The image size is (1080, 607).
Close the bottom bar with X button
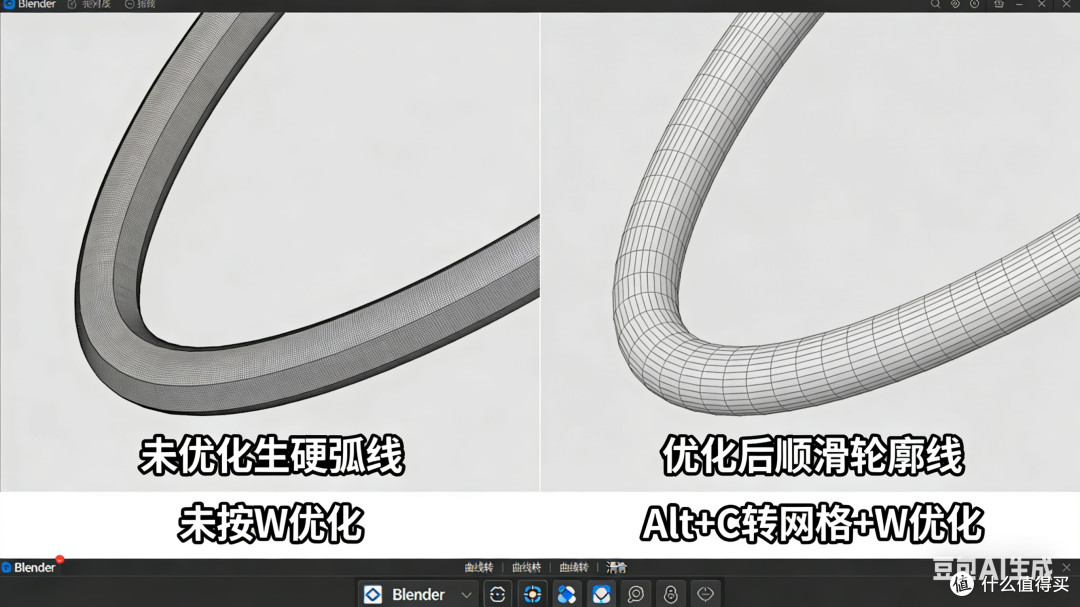pyautogui.click(x=1067, y=567)
